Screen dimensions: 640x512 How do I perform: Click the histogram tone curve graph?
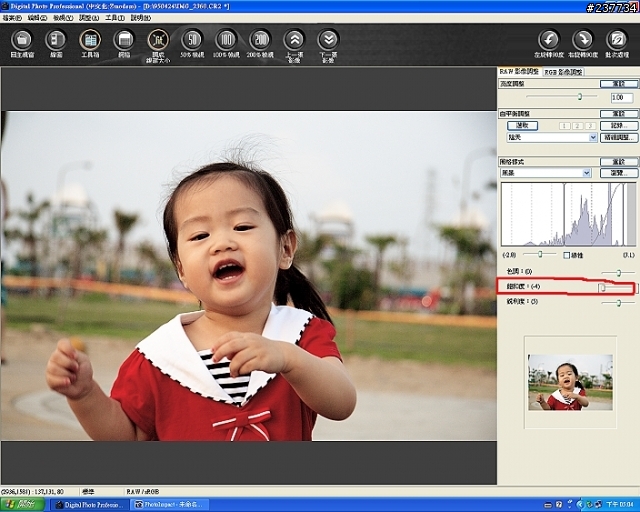569,214
